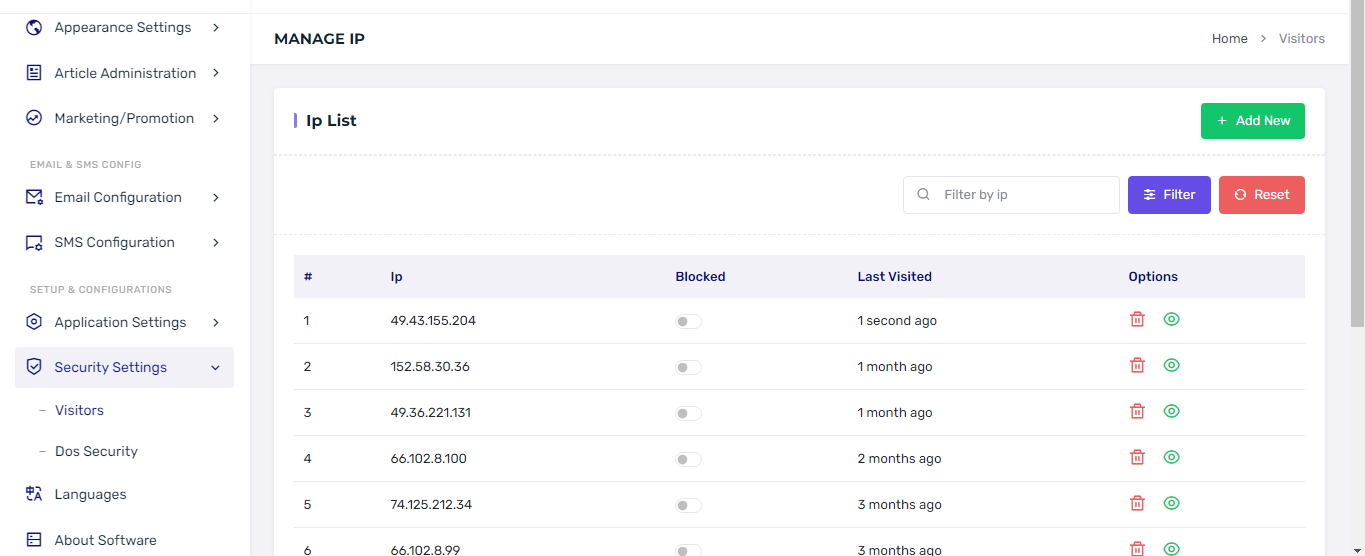Click the Email Configuration envelope icon
The height and width of the screenshot is (556, 1365).
[34, 197]
